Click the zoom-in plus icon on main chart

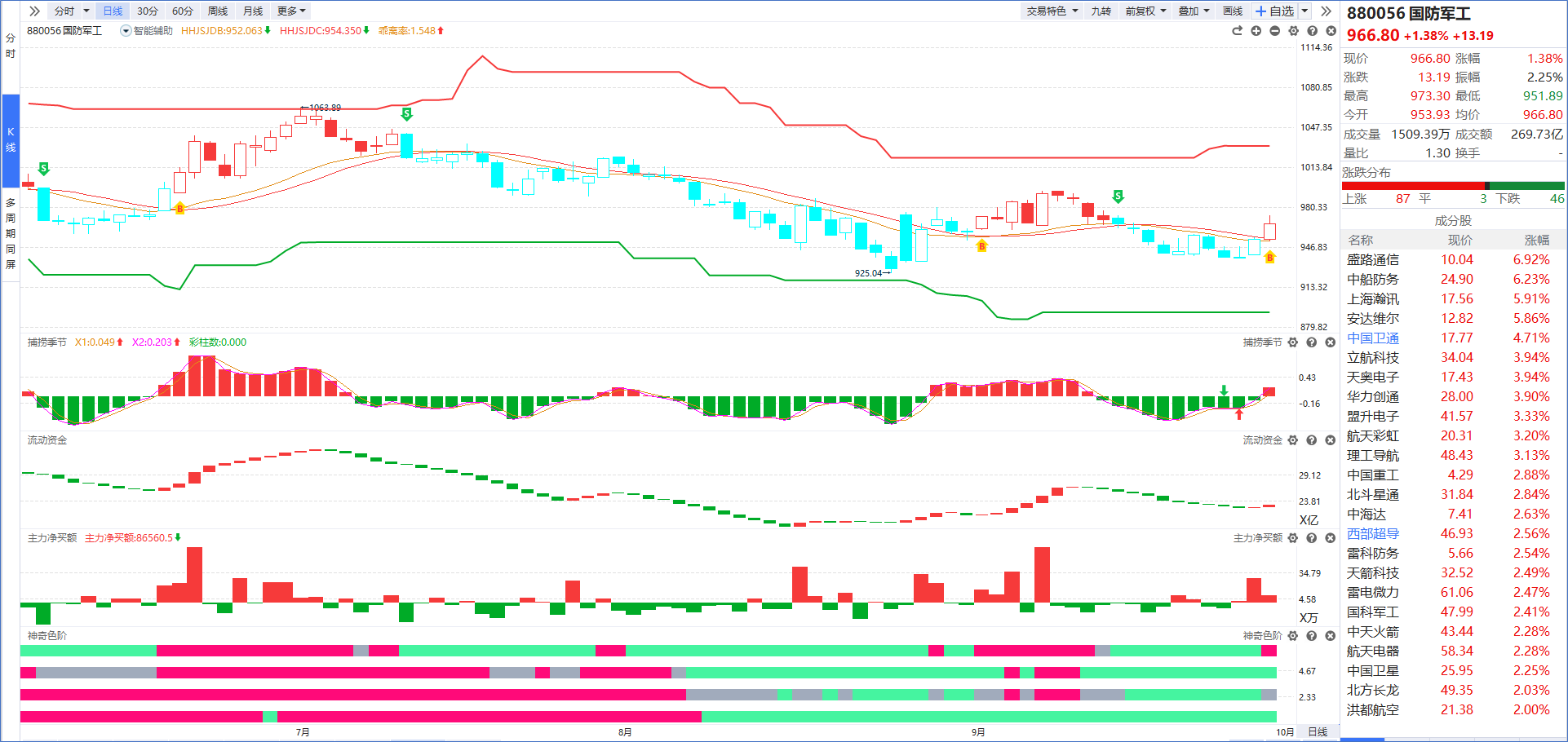click(1256, 31)
